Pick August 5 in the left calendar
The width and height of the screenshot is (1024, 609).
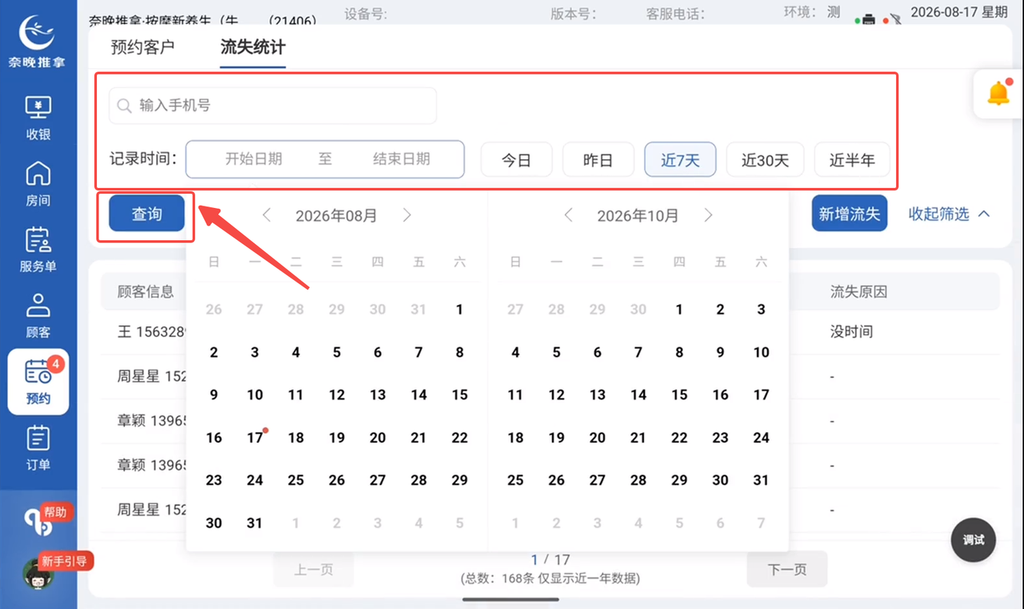(x=337, y=352)
